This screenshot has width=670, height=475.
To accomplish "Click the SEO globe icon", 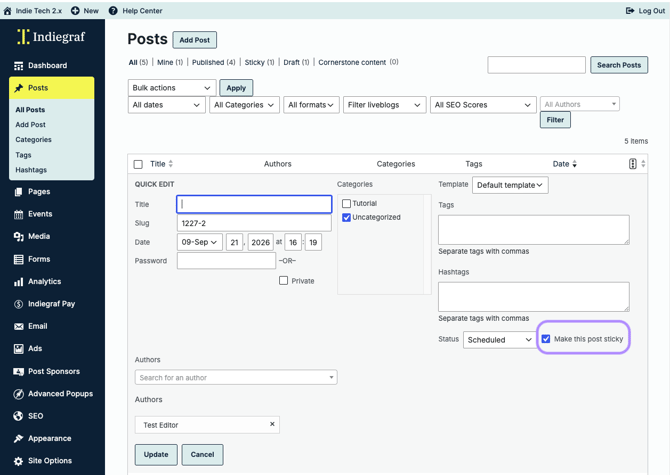I will point(18,416).
